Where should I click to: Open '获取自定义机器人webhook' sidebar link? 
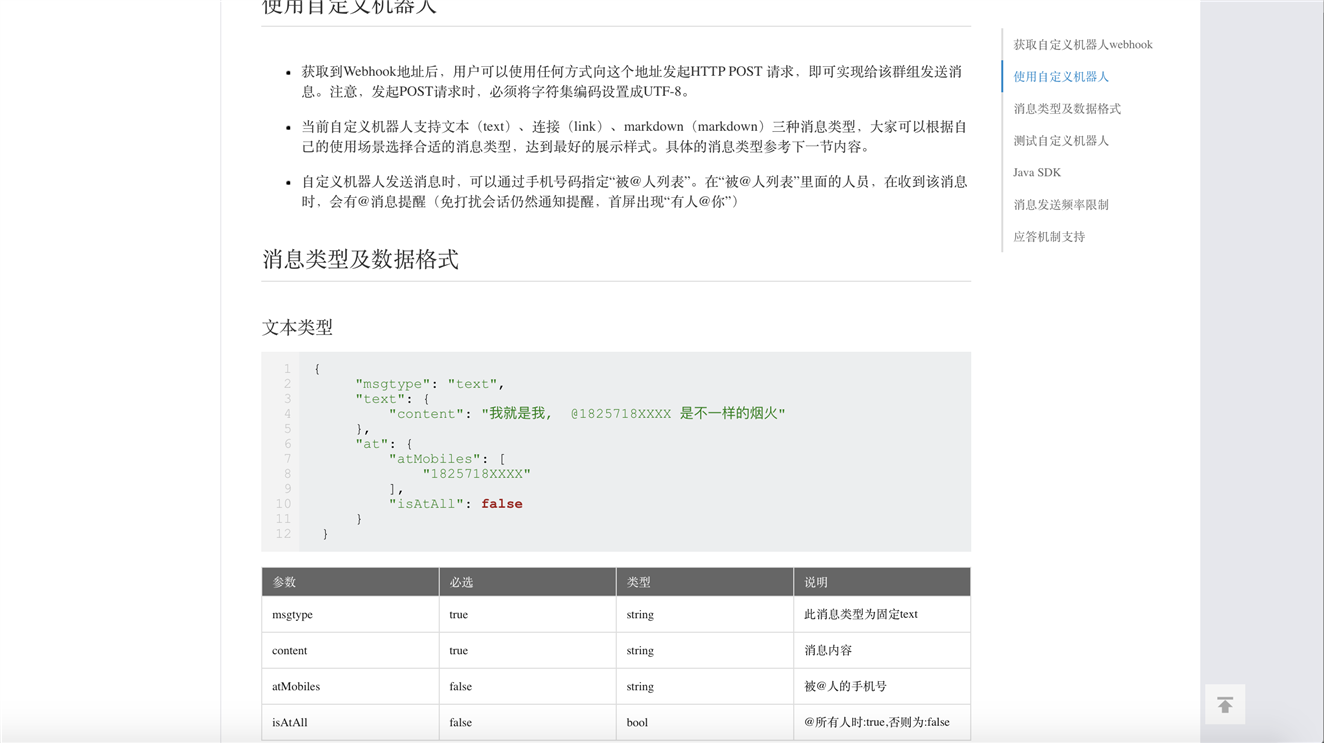[x=1083, y=45]
